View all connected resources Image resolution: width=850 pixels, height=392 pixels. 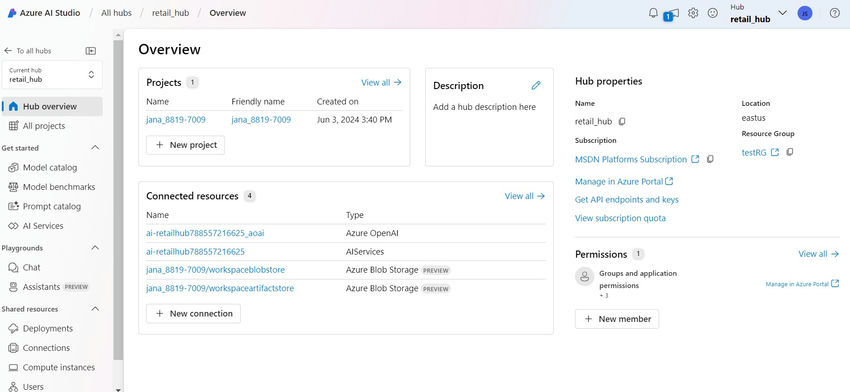pos(525,196)
